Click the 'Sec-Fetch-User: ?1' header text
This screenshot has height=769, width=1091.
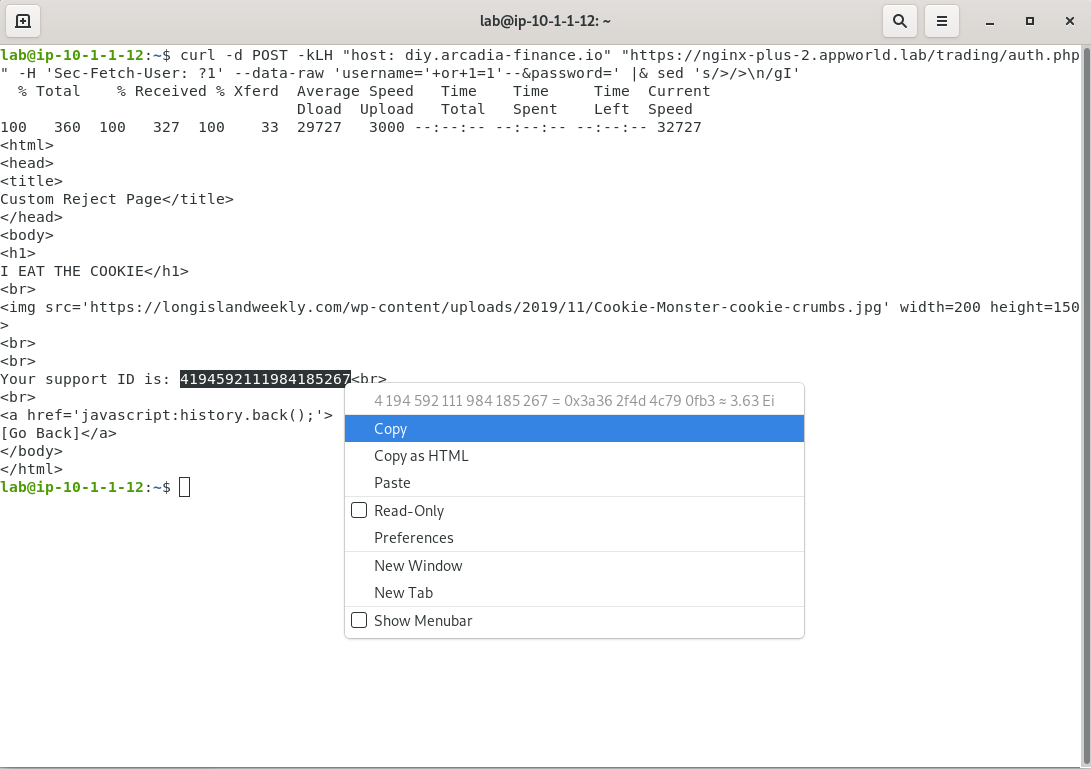click(x=135, y=73)
